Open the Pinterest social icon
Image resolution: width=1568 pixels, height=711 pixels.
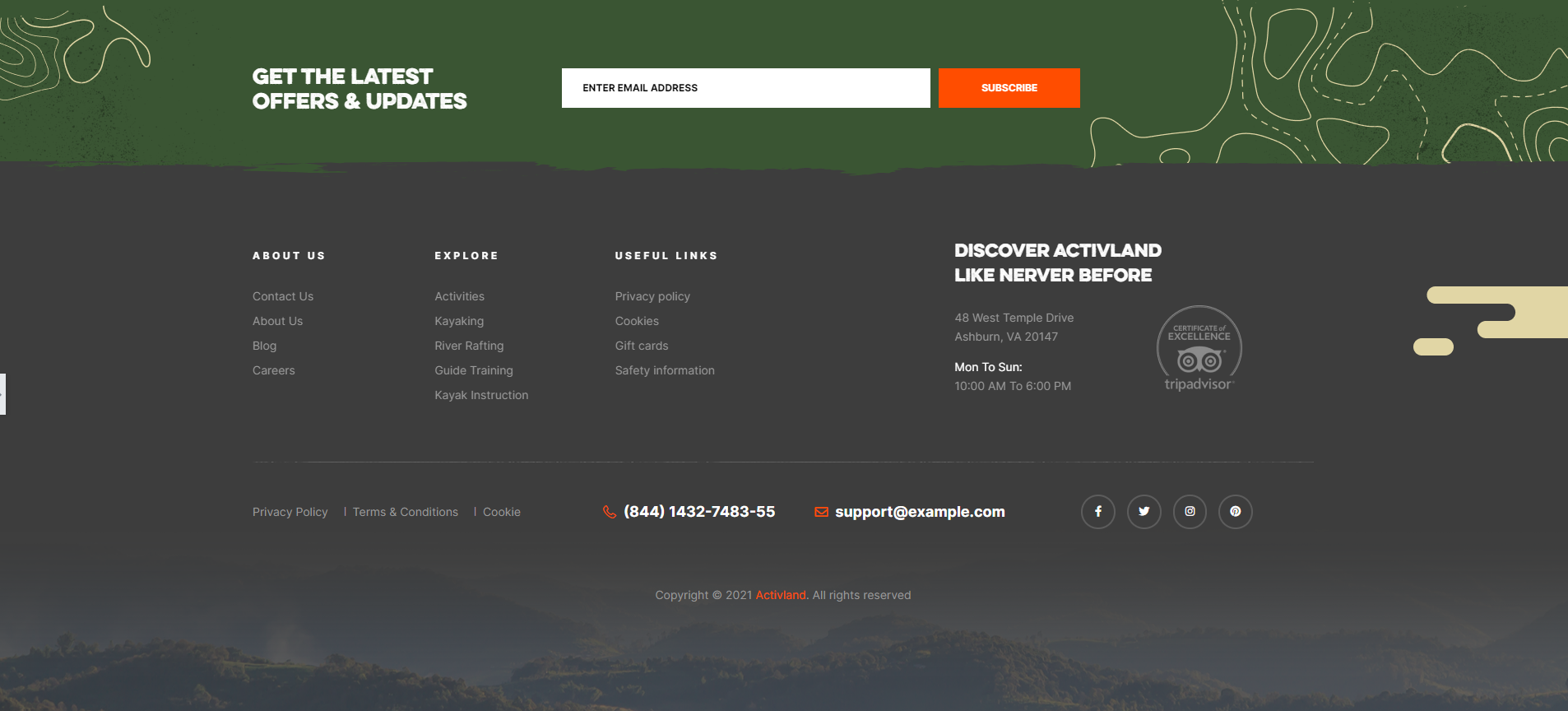1235,512
